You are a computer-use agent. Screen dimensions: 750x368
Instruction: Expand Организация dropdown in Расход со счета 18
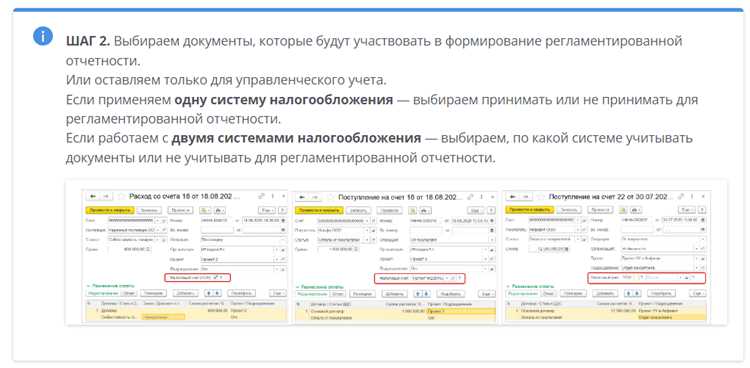click(x=276, y=250)
